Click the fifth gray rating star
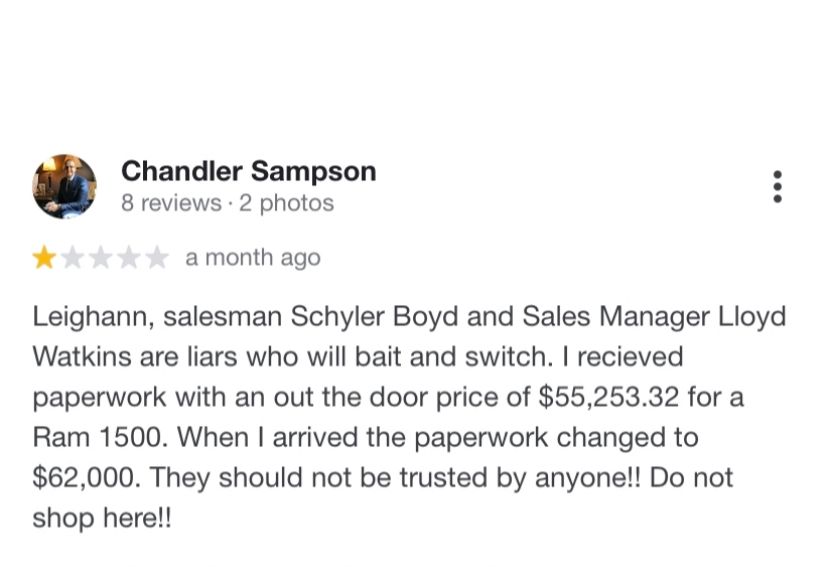Viewport: 828px width, 567px height. [156, 259]
